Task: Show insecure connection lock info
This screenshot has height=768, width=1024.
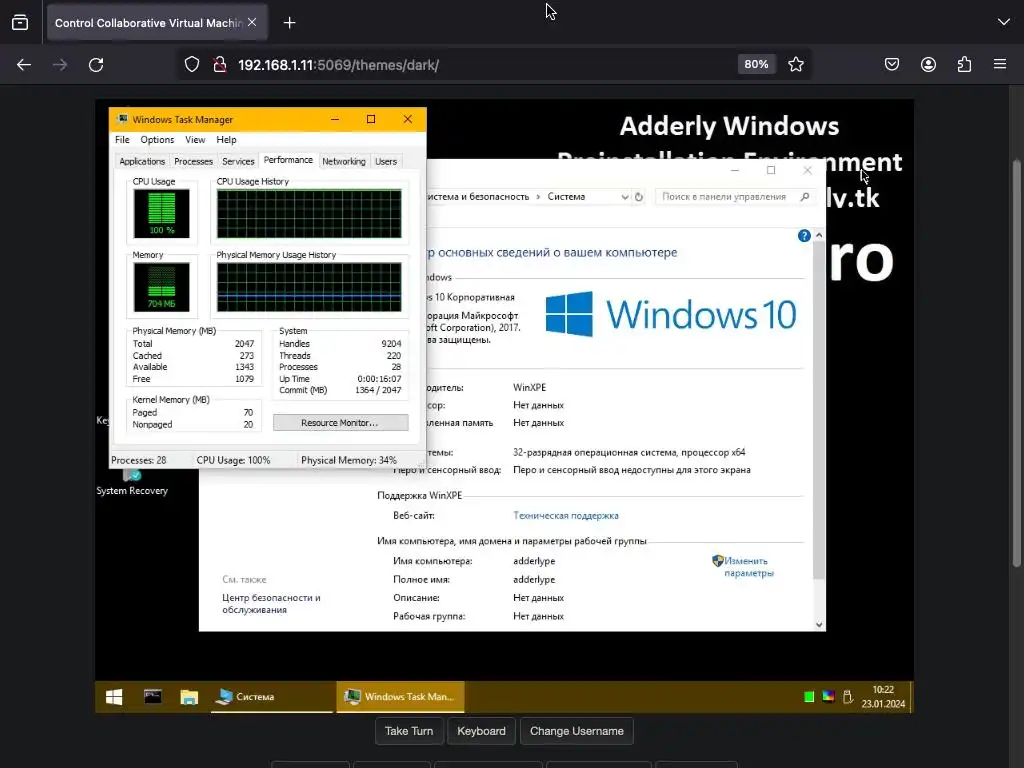Action: tap(220, 65)
